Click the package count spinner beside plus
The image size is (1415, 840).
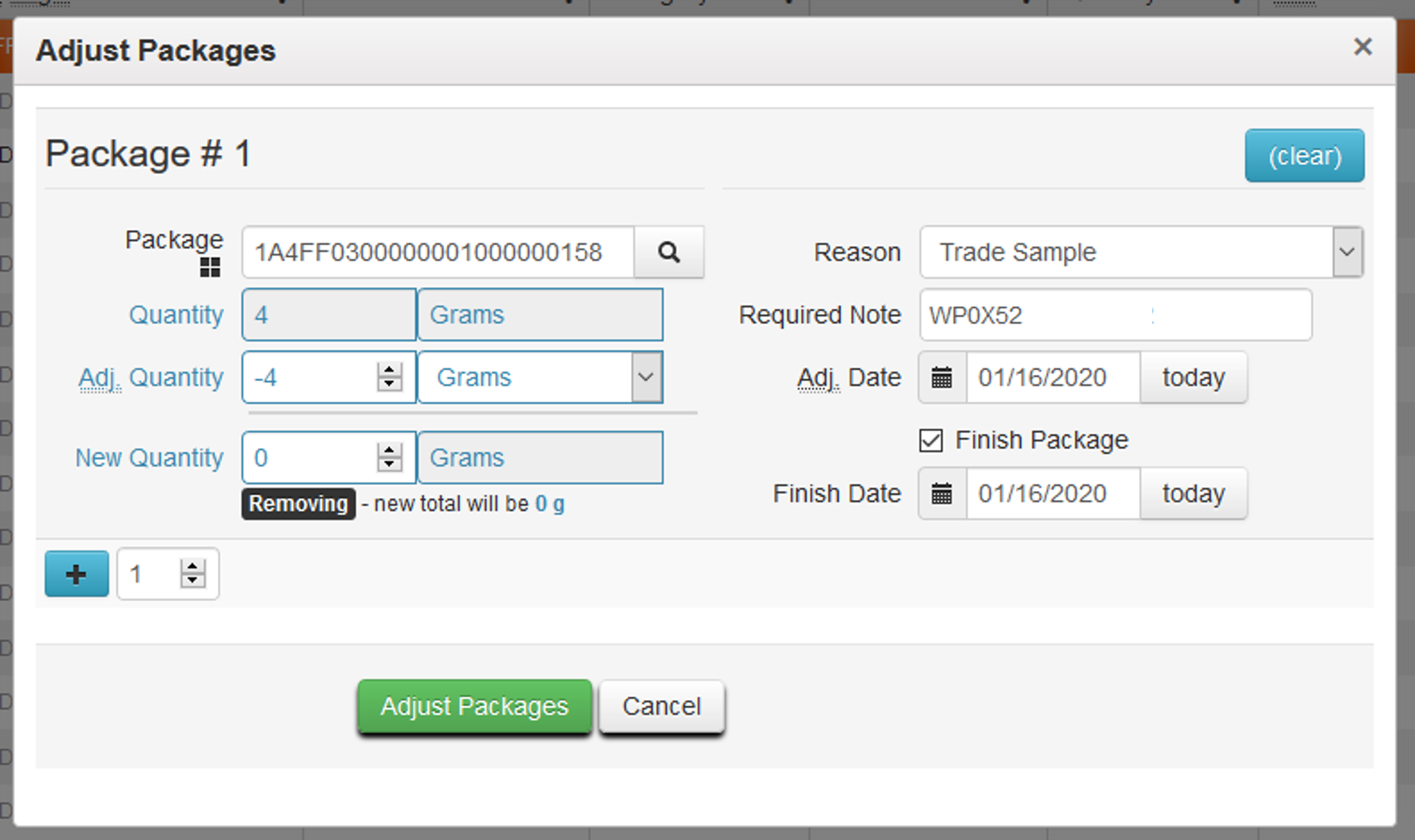(x=192, y=574)
